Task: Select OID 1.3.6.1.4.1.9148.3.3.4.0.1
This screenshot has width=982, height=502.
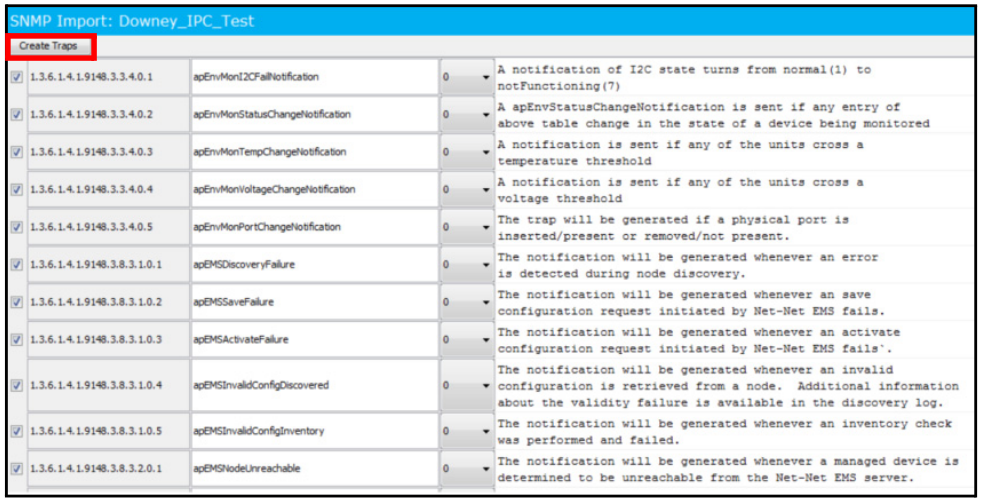Action: (108, 77)
